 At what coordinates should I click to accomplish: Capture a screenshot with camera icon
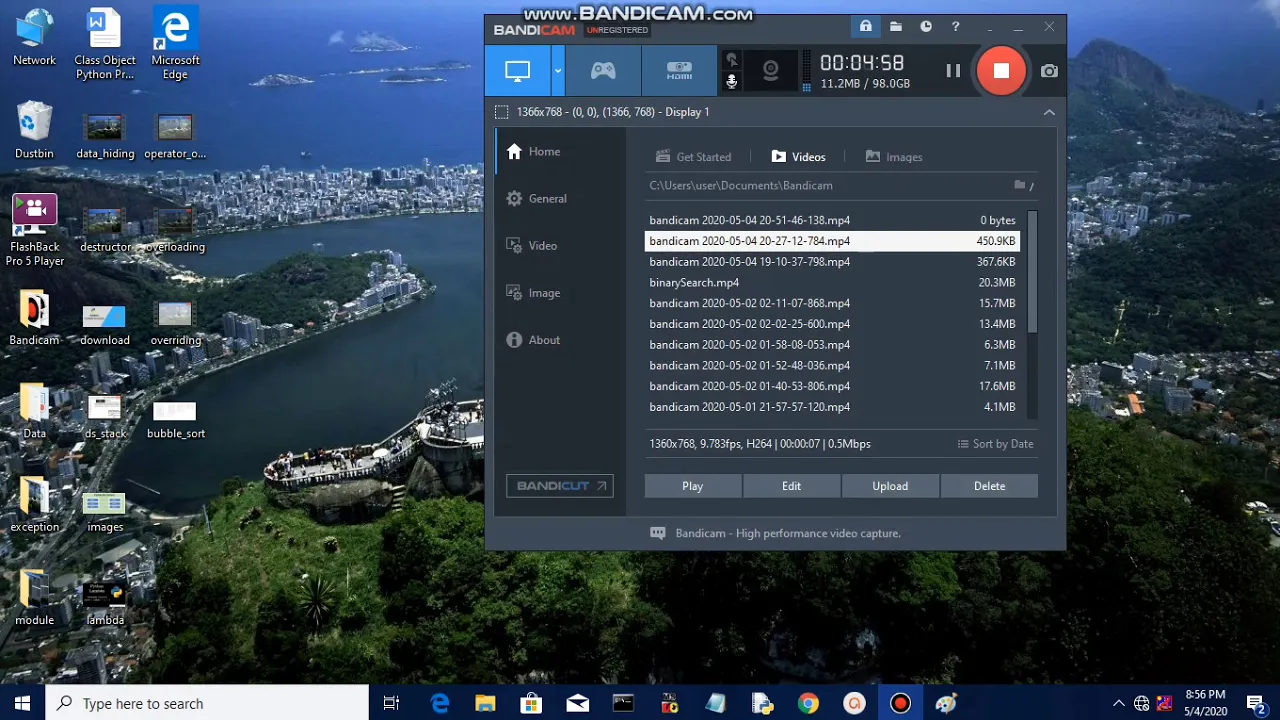tap(1049, 71)
